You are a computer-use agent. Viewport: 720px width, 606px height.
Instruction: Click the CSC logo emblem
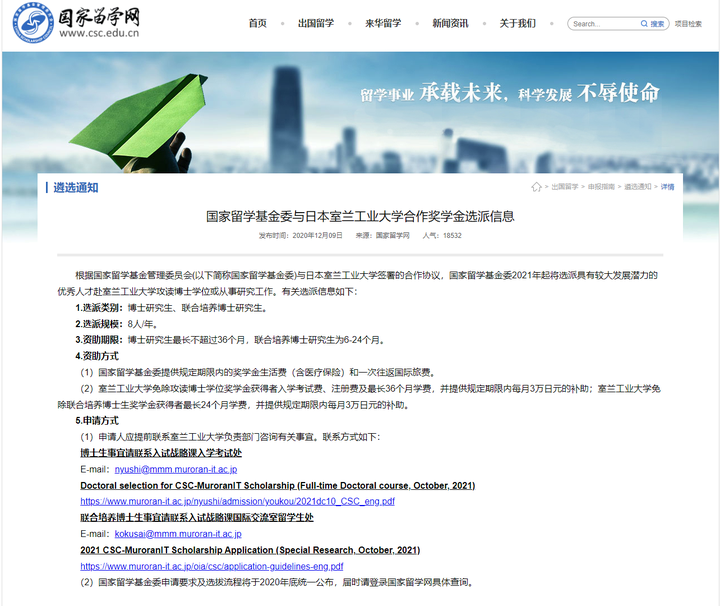33,23
